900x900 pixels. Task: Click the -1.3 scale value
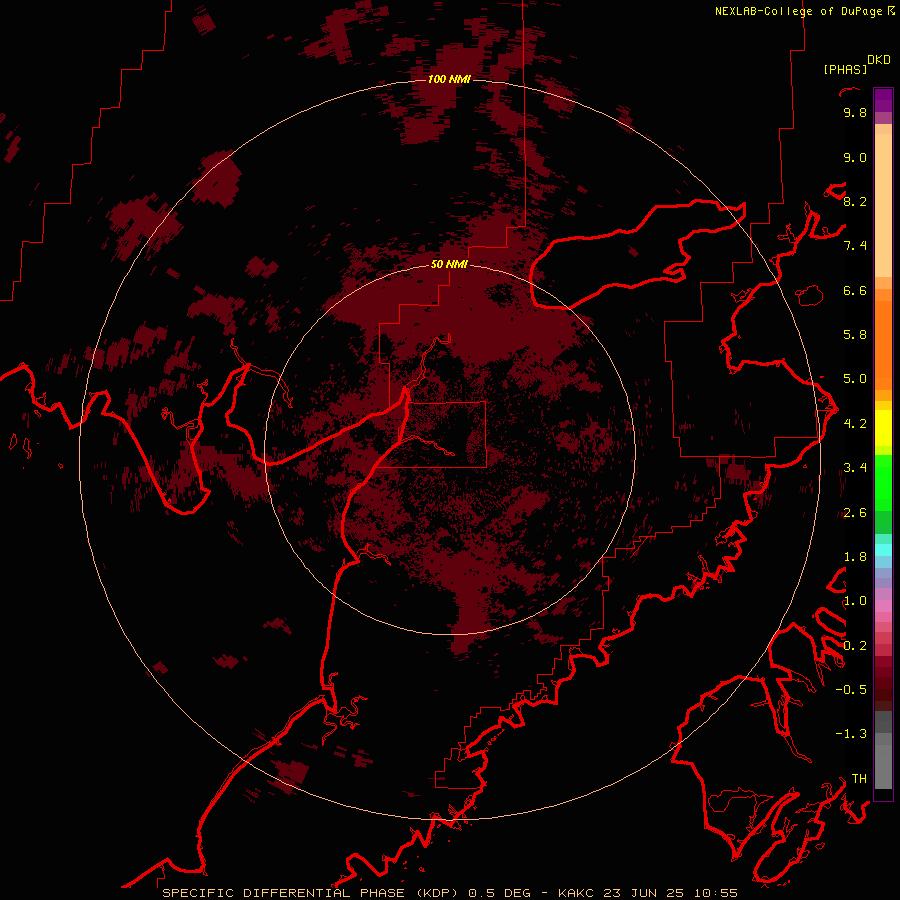(851, 734)
